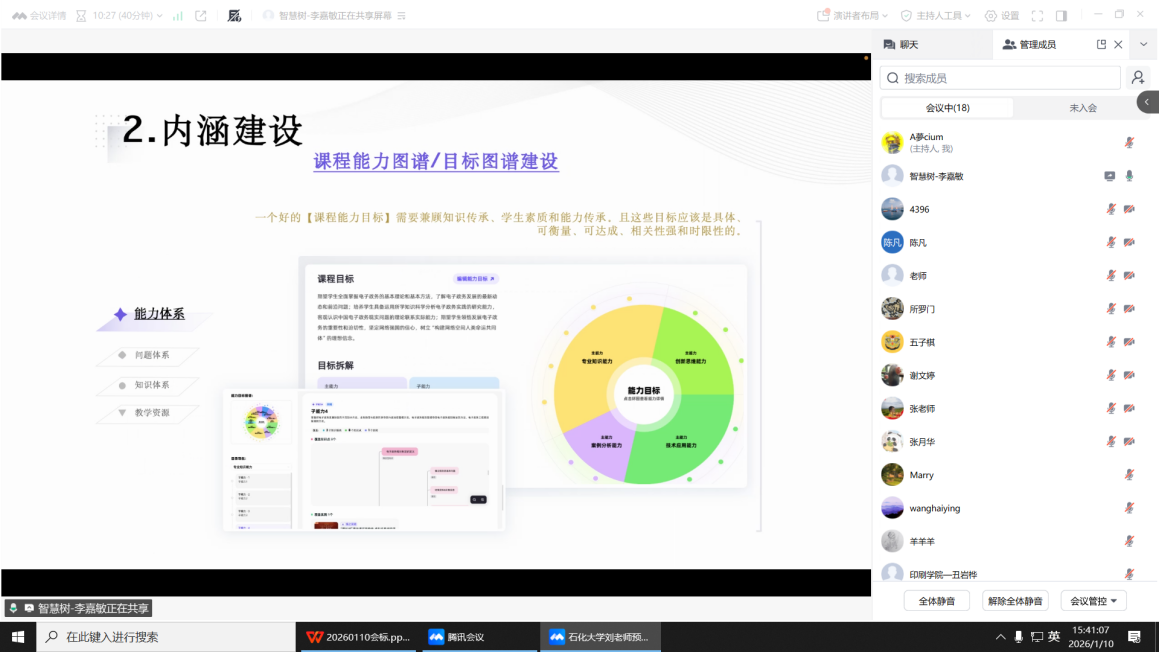Open 设置 settings with the gear icon

pyautogui.click(x=1001, y=16)
